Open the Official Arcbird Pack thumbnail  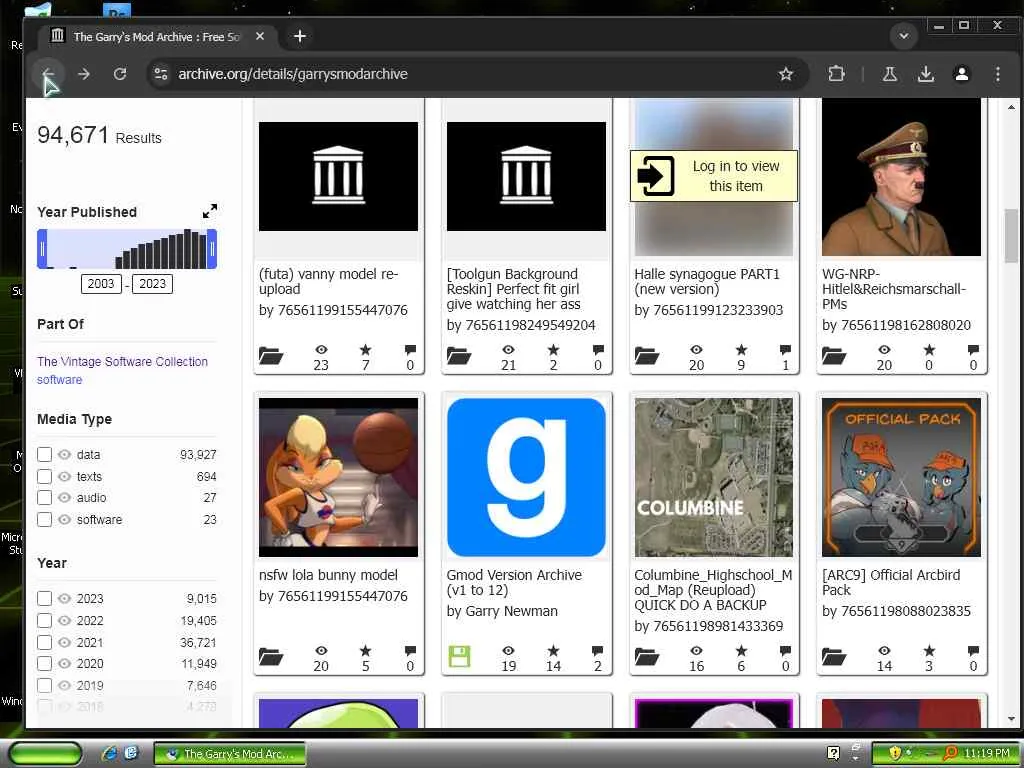(901, 477)
